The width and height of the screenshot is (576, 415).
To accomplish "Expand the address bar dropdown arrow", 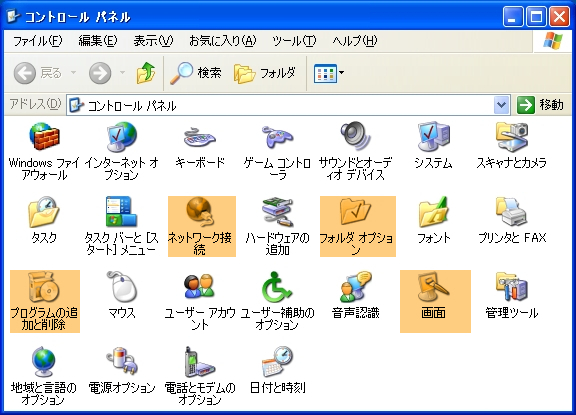I will click(501, 105).
